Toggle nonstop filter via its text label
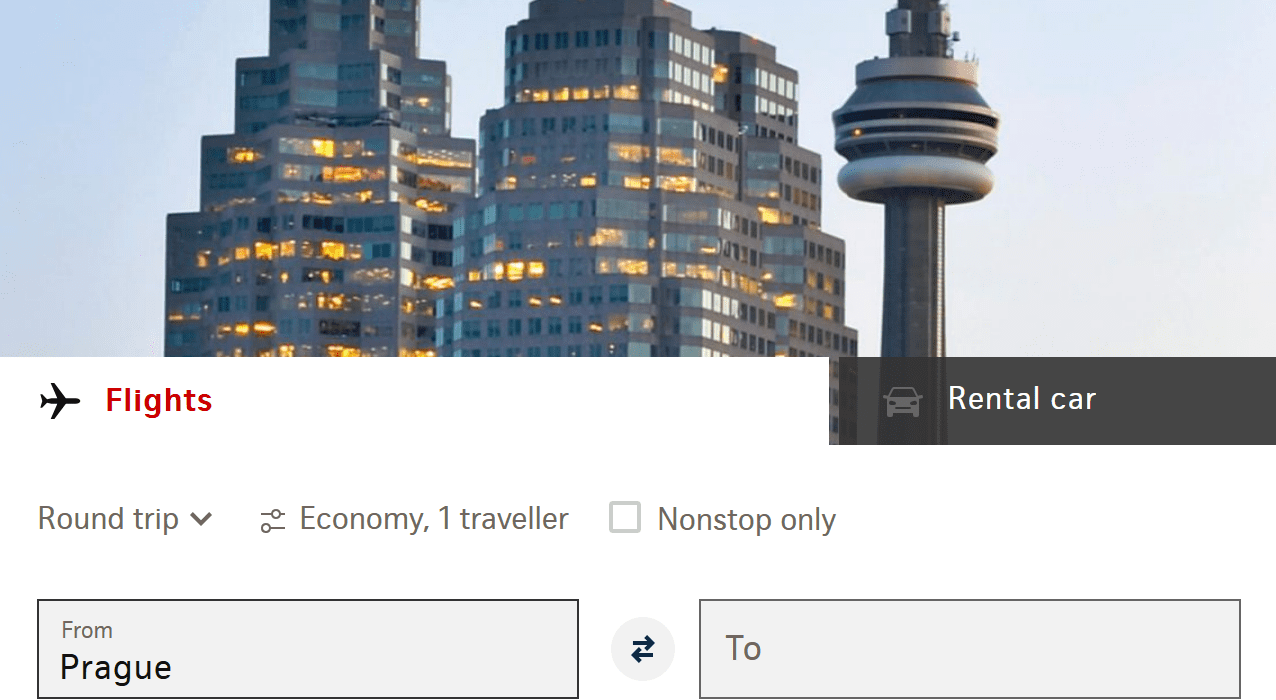Viewport: 1276px width, 700px height. click(x=746, y=520)
